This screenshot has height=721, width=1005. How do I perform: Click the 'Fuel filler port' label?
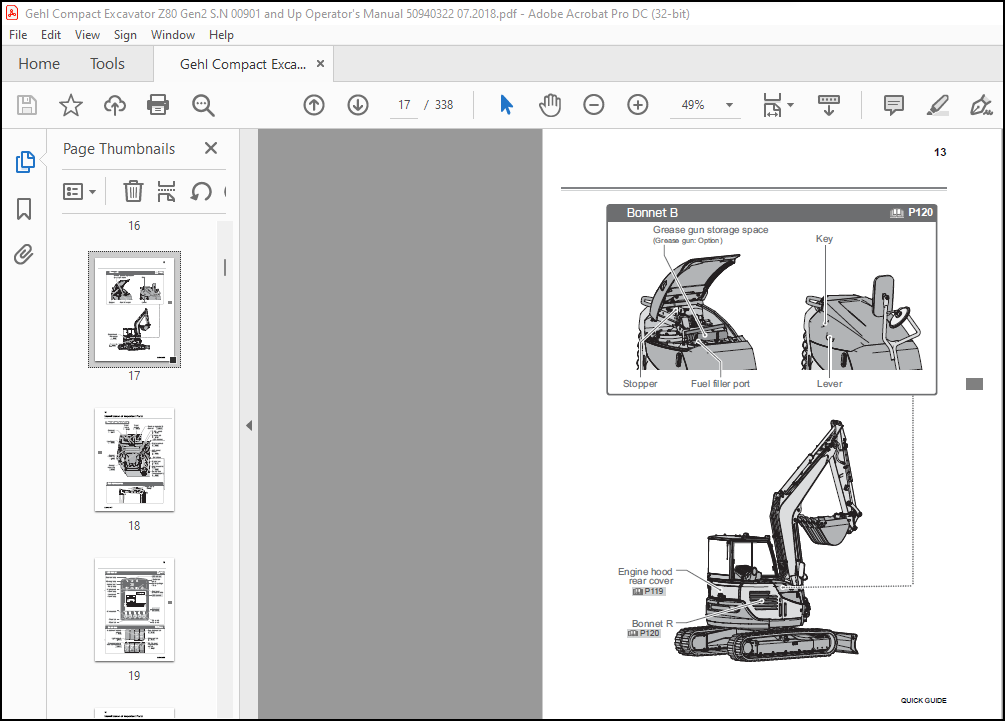[x=720, y=383]
